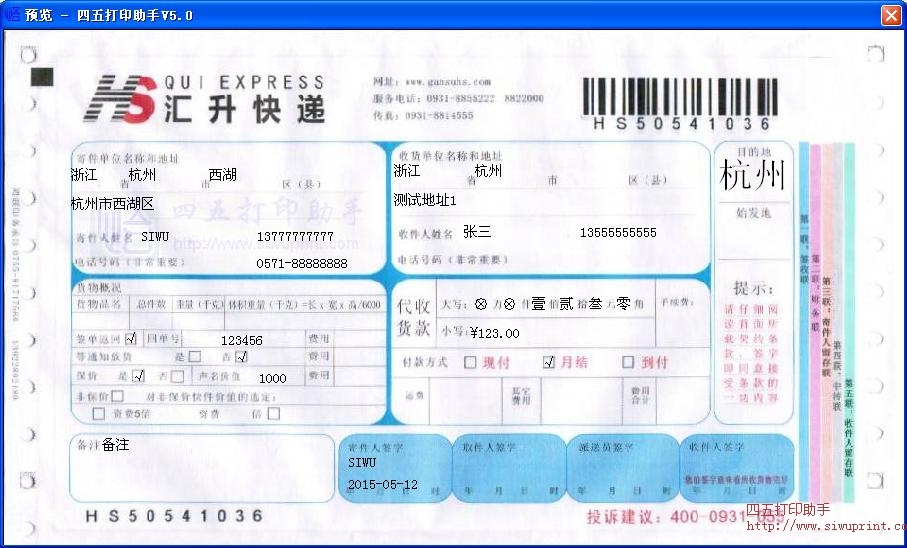Click the 收件人签字 signature box
The image size is (907, 548).
[737, 468]
